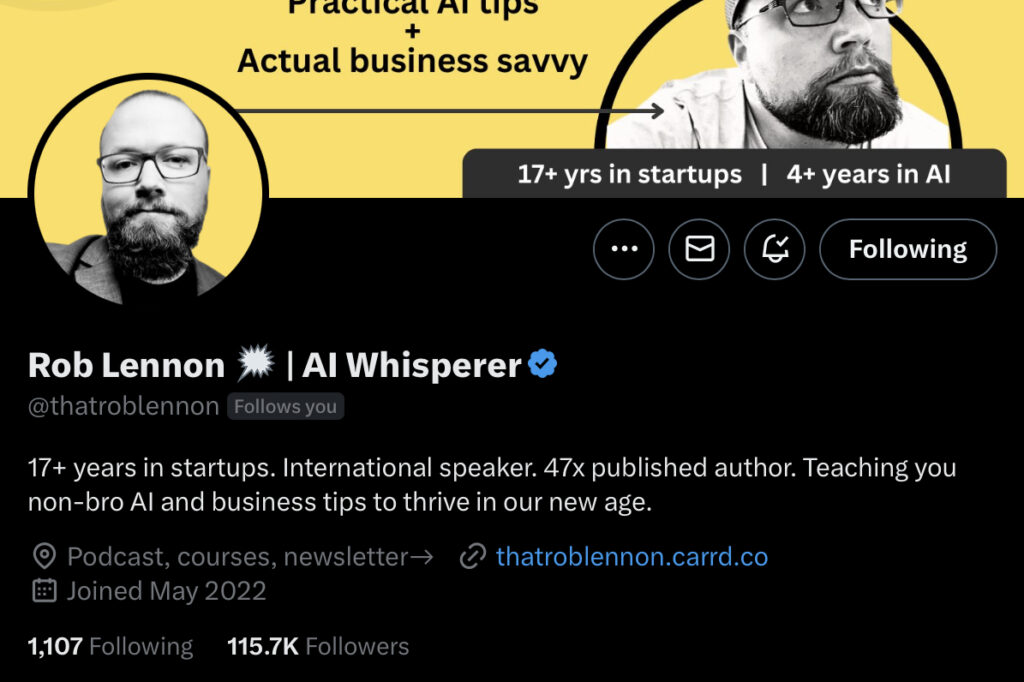Click the Following button to unfollow
Viewport: 1024px width, 682px height.
click(908, 249)
